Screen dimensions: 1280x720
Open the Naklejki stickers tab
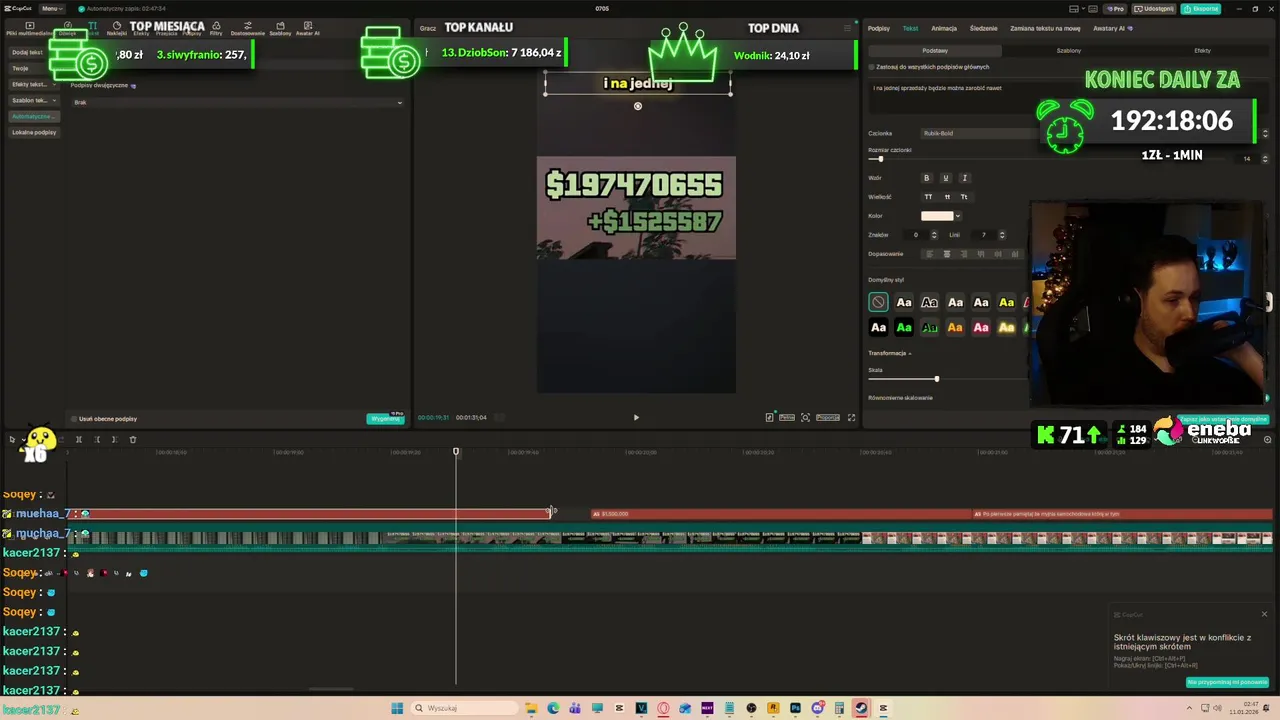[x=117, y=28]
